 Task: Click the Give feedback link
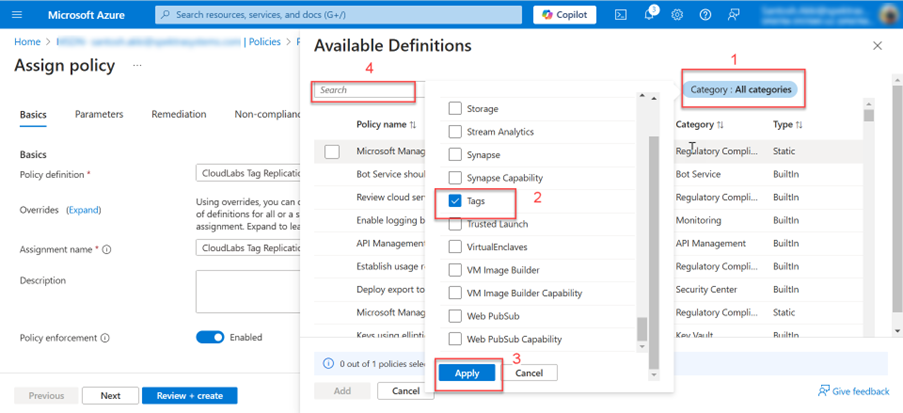(x=853, y=391)
